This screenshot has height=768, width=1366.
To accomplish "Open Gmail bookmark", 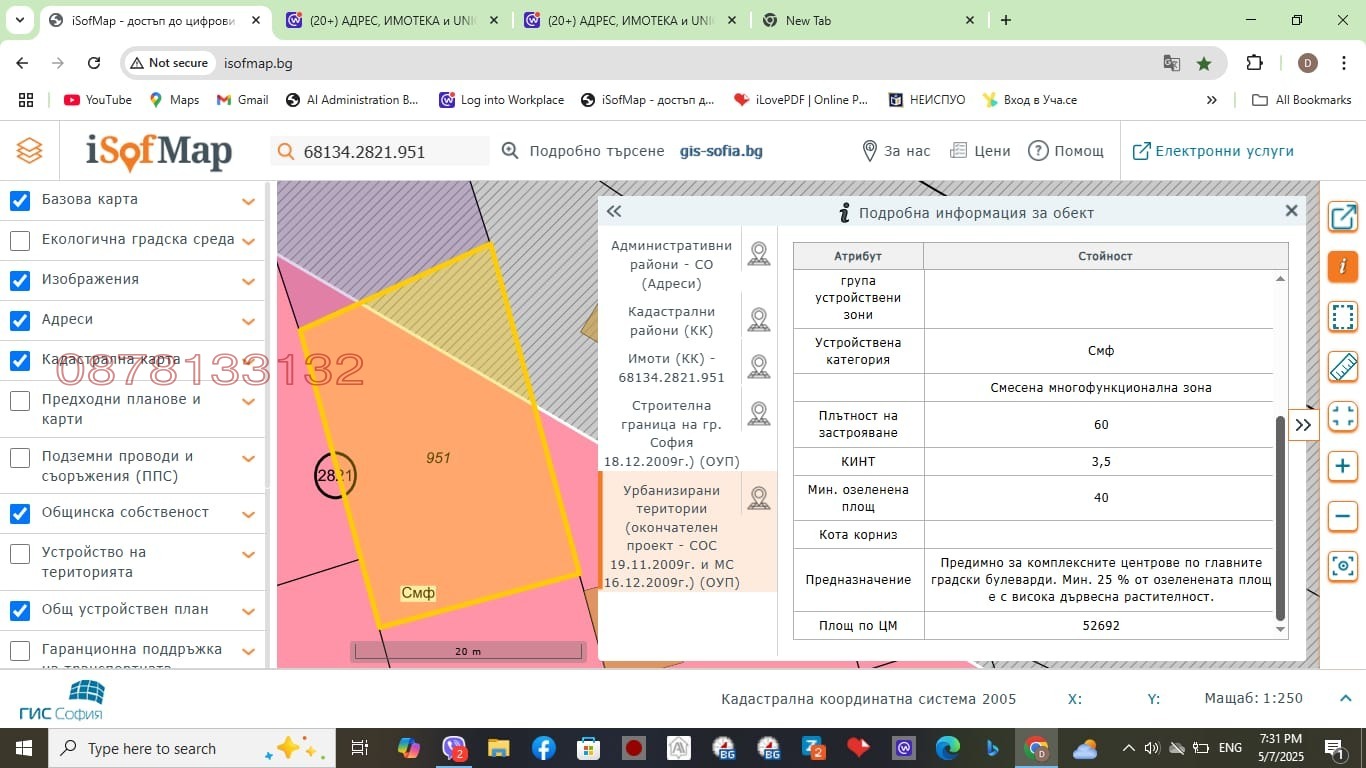I will (x=242, y=100).
